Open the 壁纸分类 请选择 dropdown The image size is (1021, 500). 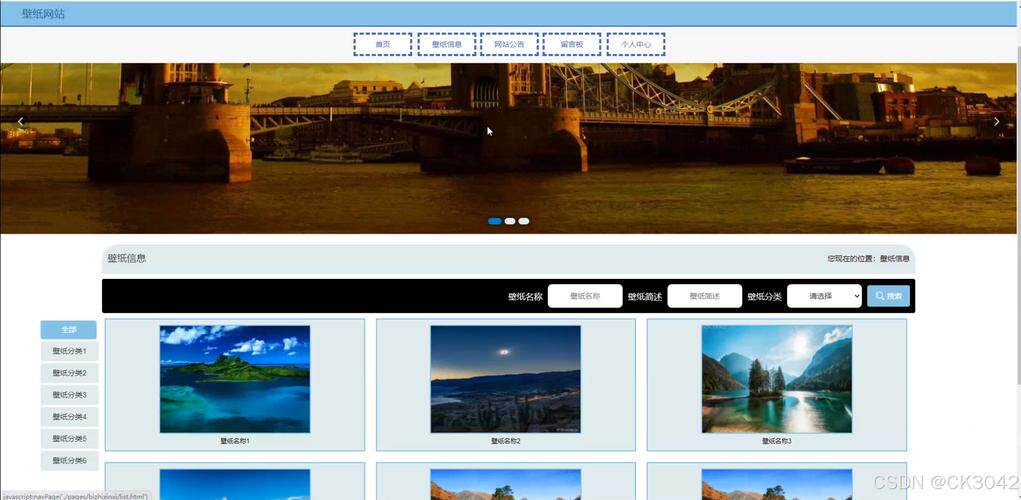[824, 296]
